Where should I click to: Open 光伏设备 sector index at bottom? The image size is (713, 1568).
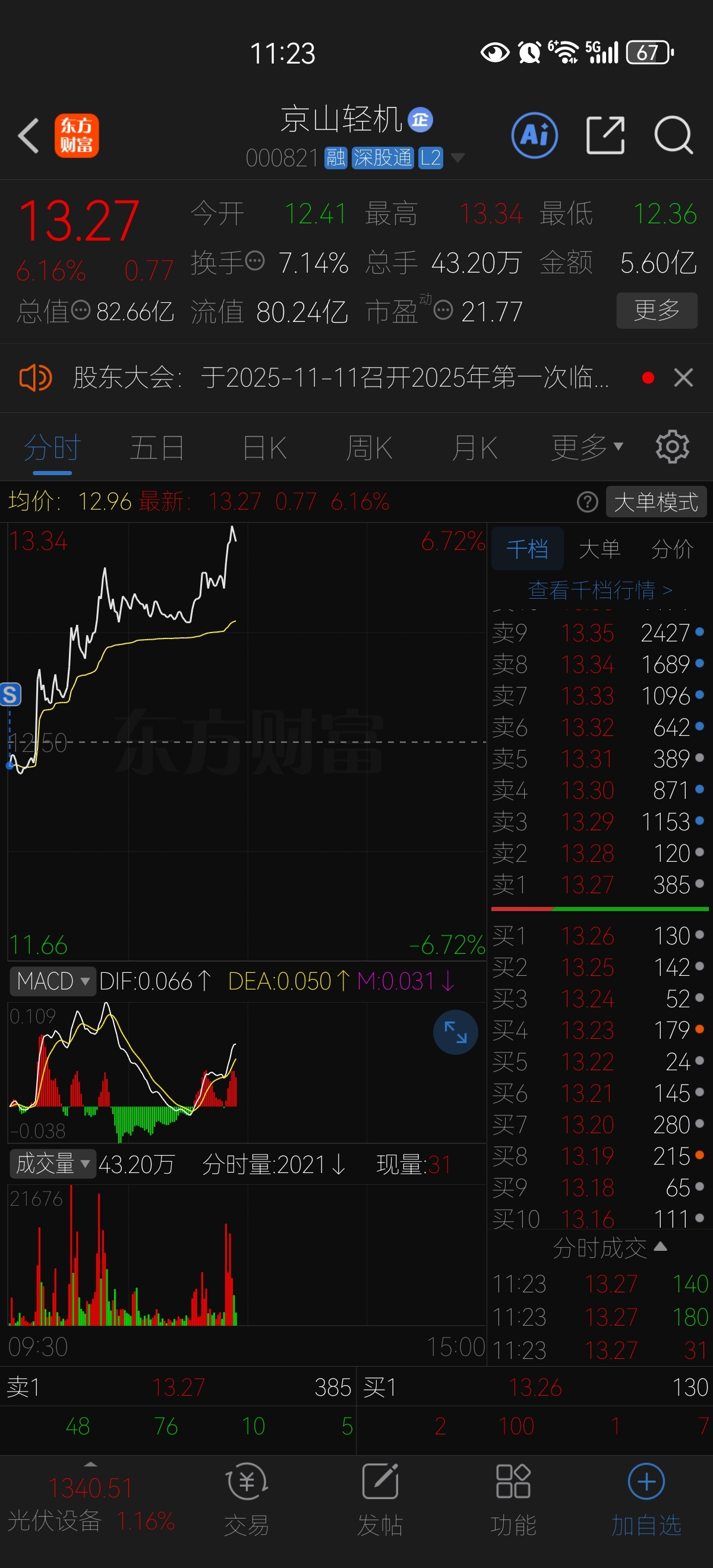coord(92,1504)
